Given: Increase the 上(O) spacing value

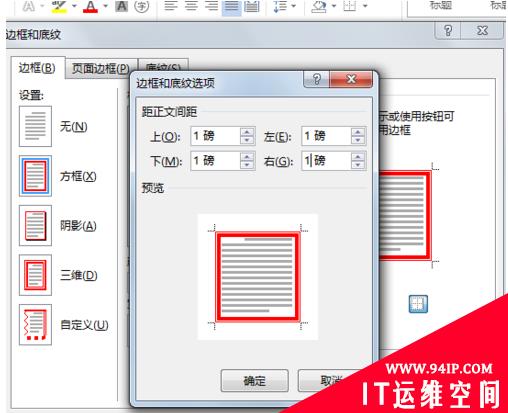Looking at the screenshot, I should coord(247,132).
